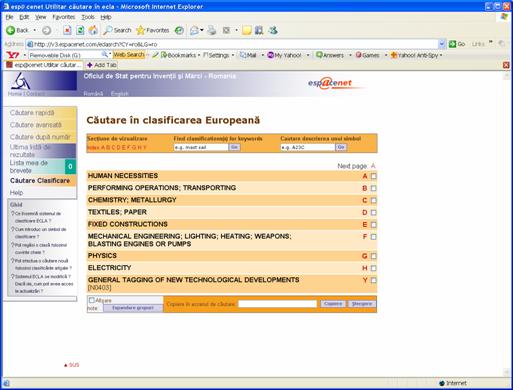Click the Copiere button
The width and height of the screenshot is (513, 390).
coord(333,304)
